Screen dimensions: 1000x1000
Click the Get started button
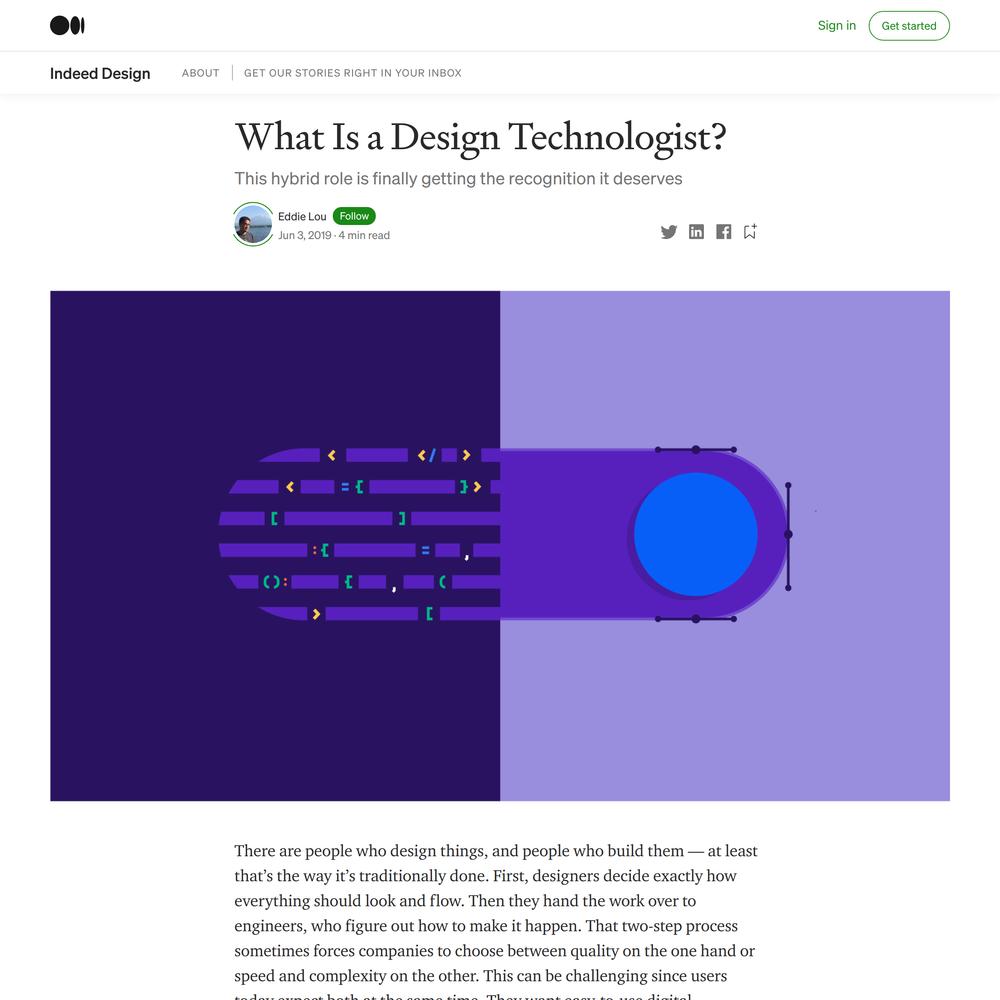pyautogui.click(x=909, y=26)
